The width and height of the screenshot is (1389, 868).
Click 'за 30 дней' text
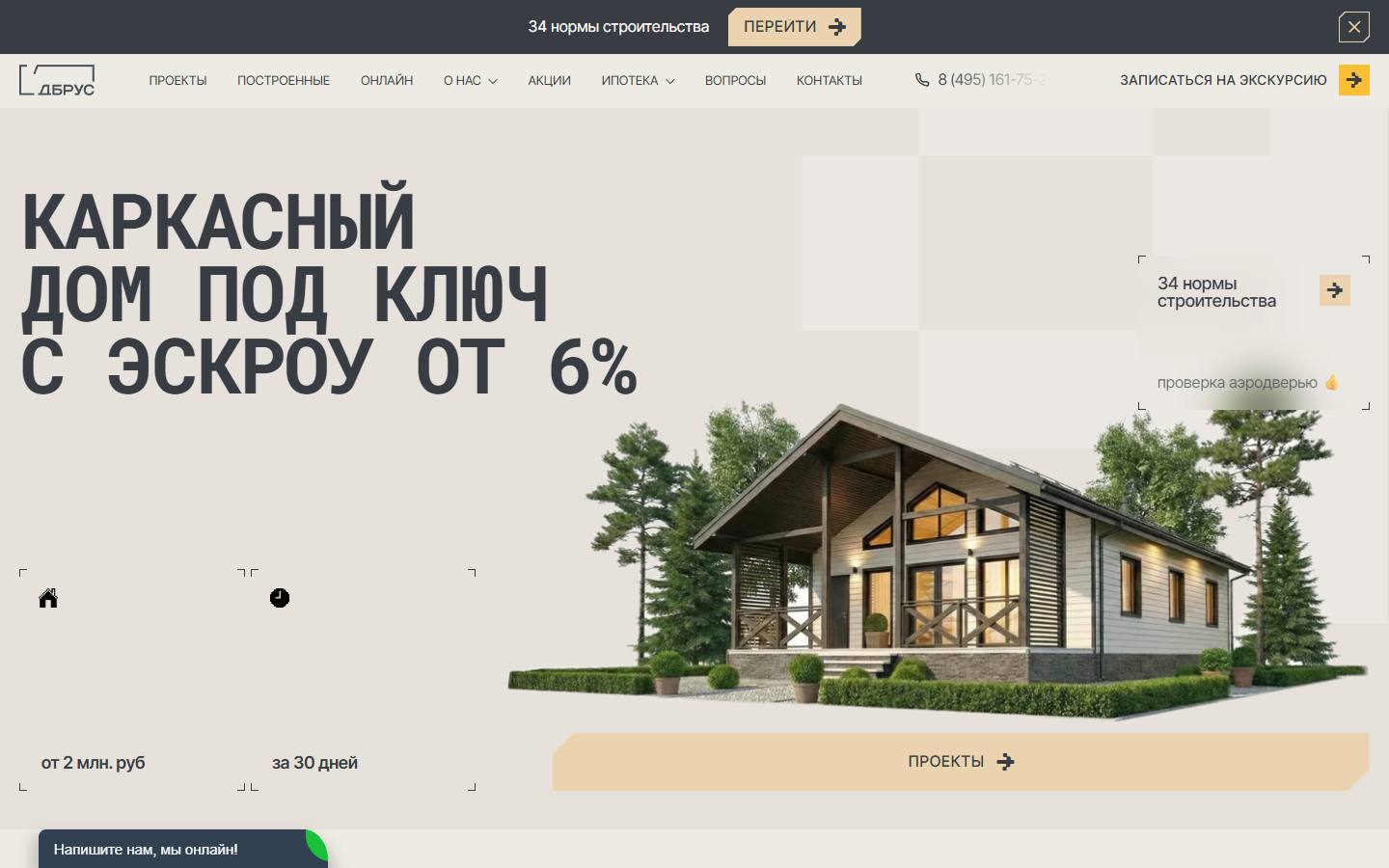tap(314, 763)
